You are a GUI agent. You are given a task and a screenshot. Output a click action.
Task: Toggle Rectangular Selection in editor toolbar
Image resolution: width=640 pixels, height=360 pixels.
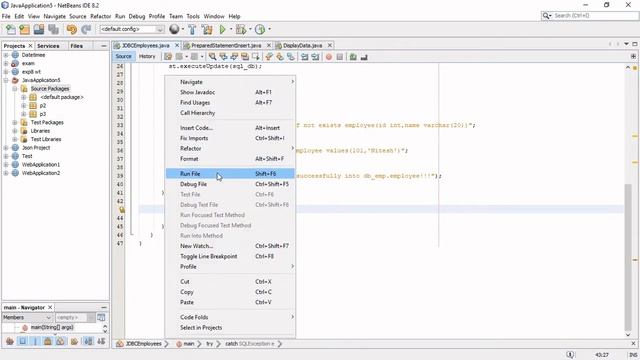[x=256, y=57]
